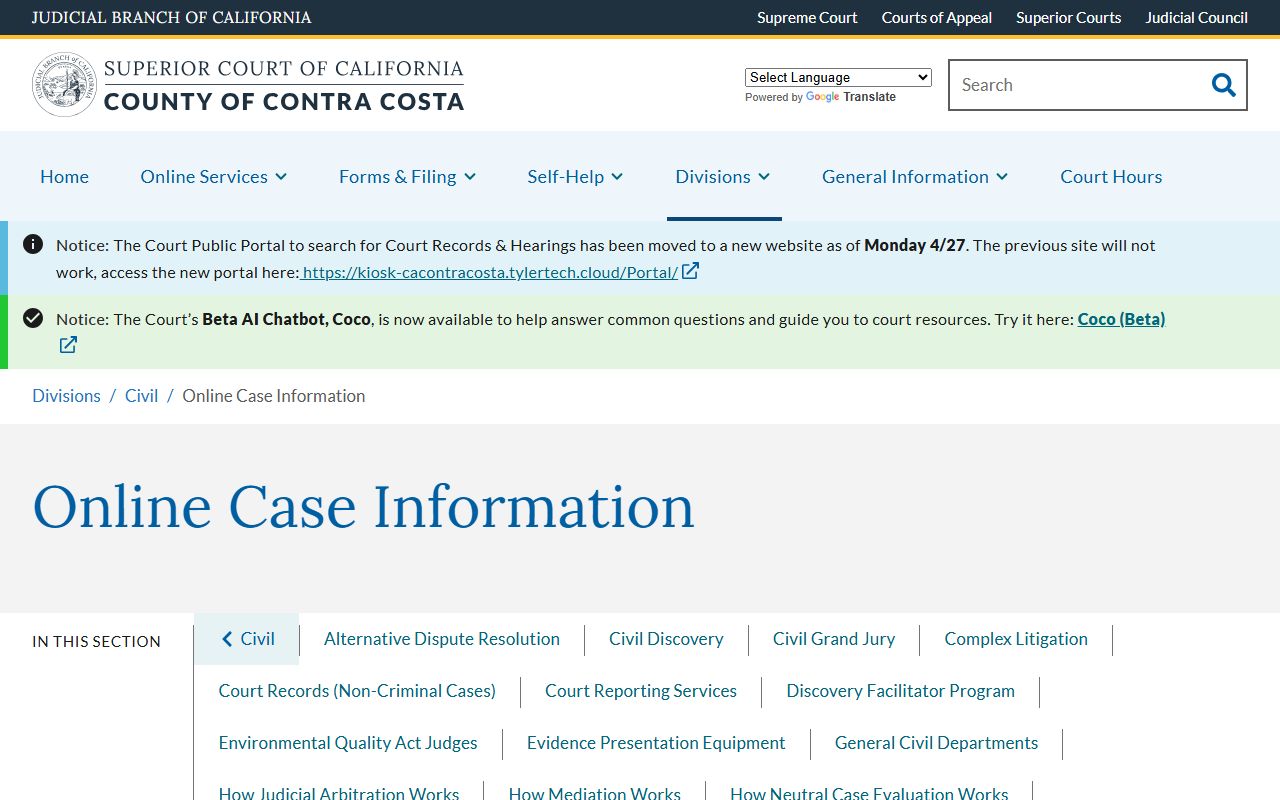Open the new court portal URL
Screen dimensions: 1280x800
click(490, 272)
